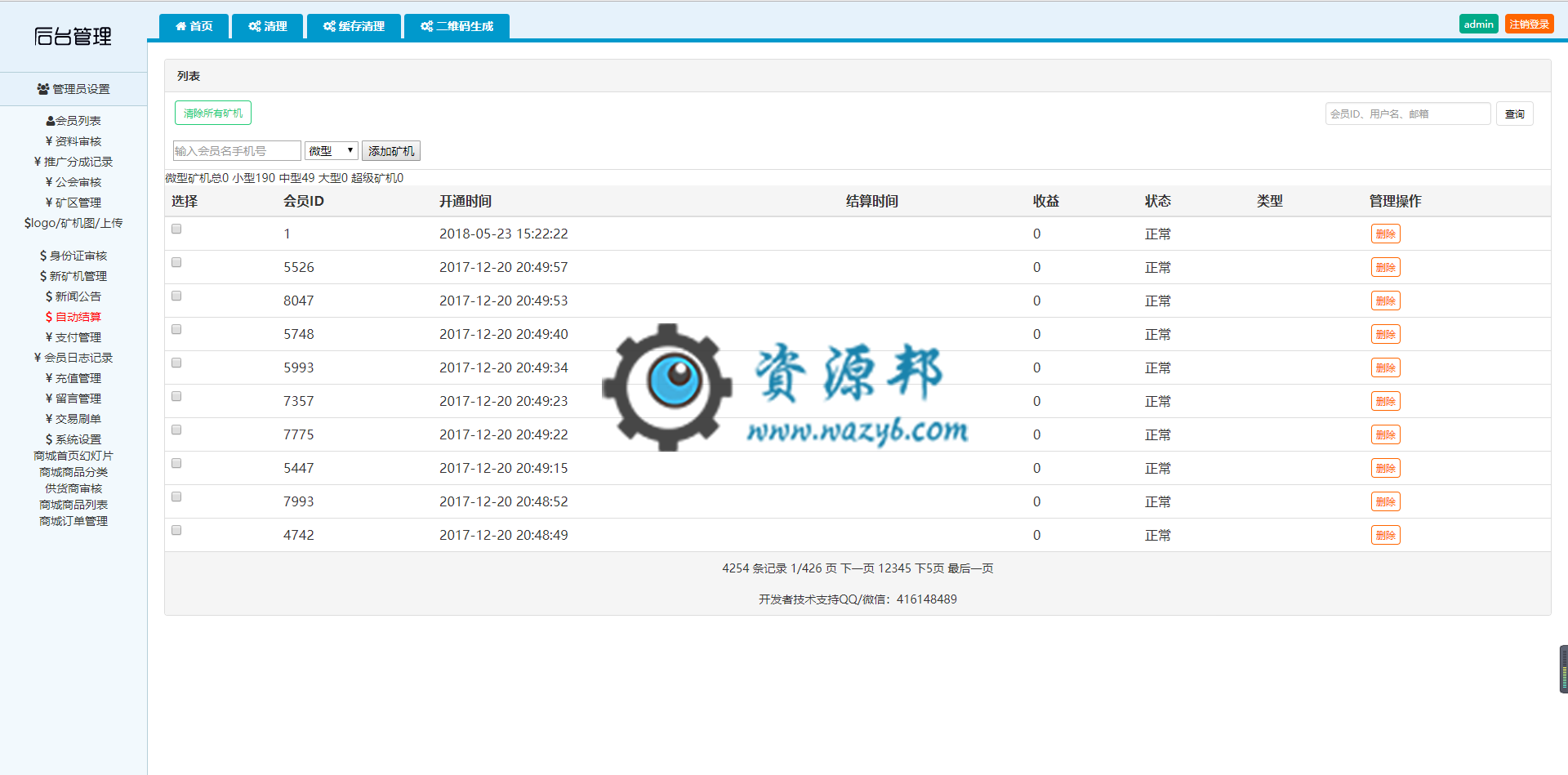Screen dimensions: 1568x775
Task: Click the 添加矿机 button
Action: point(391,151)
